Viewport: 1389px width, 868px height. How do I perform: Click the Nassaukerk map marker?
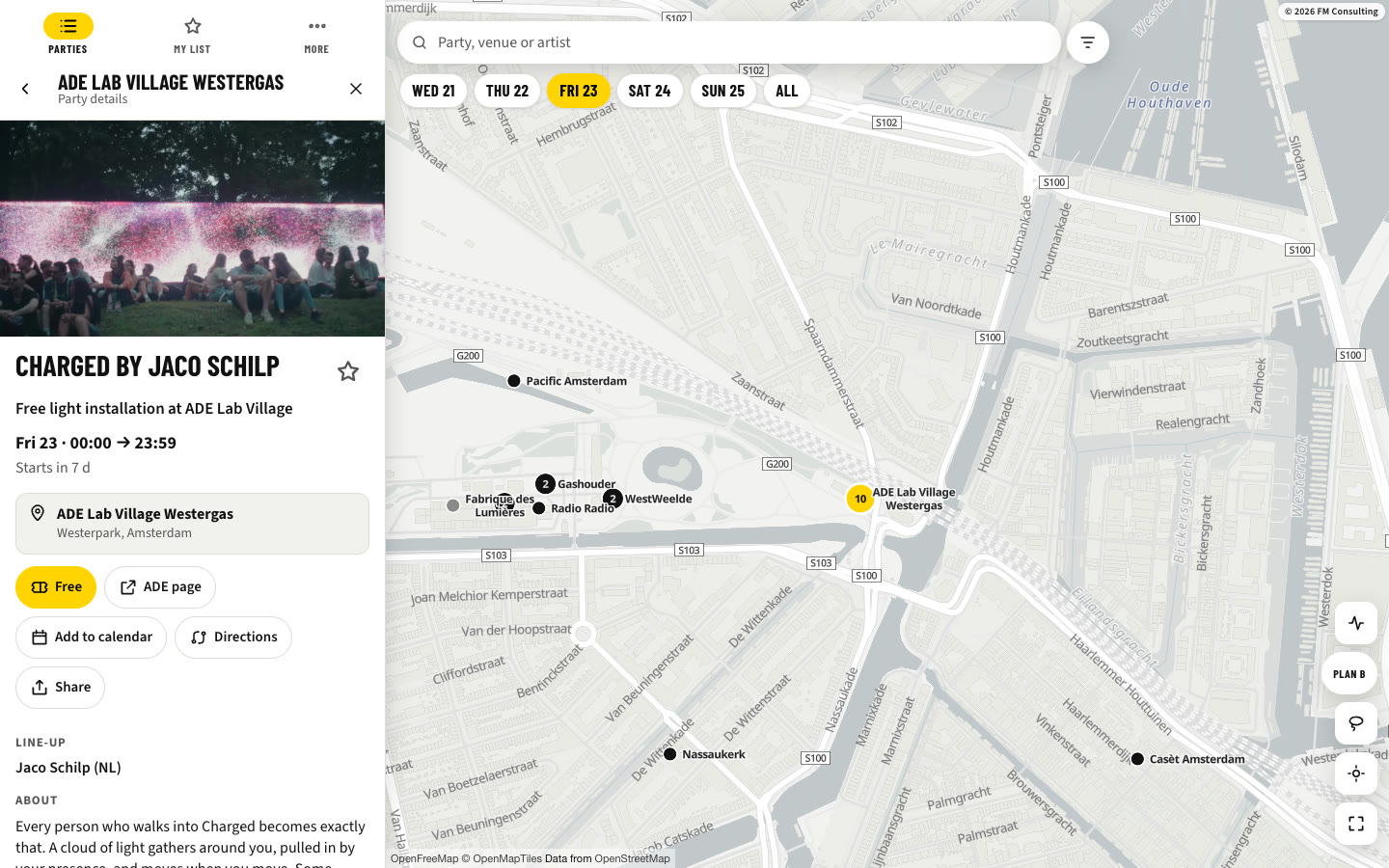(670, 754)
